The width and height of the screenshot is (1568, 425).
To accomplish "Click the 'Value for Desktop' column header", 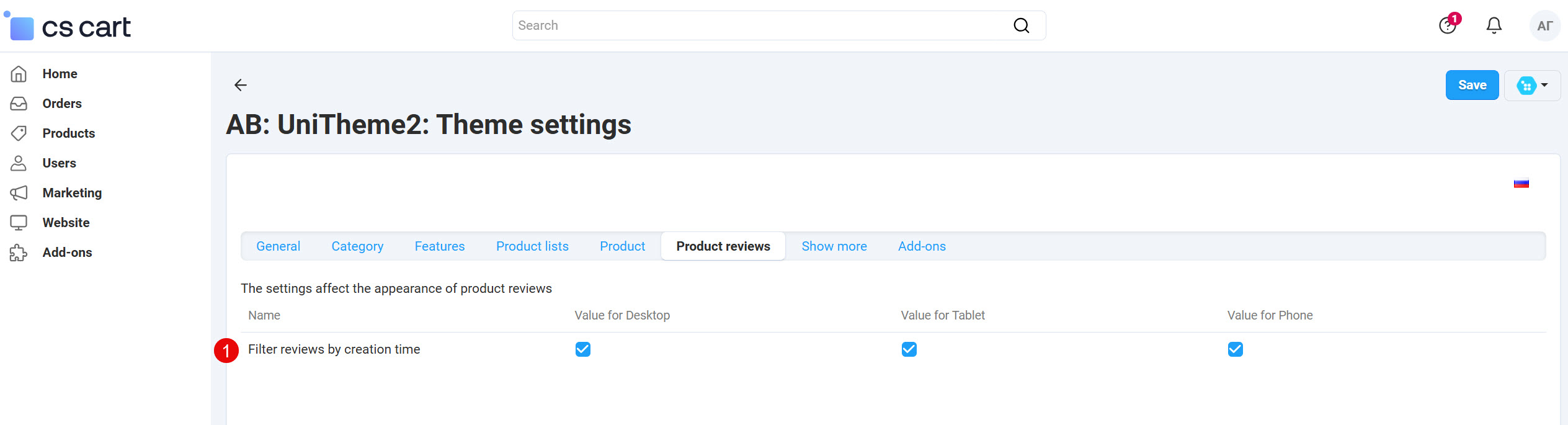I will [x=622, y=315].
